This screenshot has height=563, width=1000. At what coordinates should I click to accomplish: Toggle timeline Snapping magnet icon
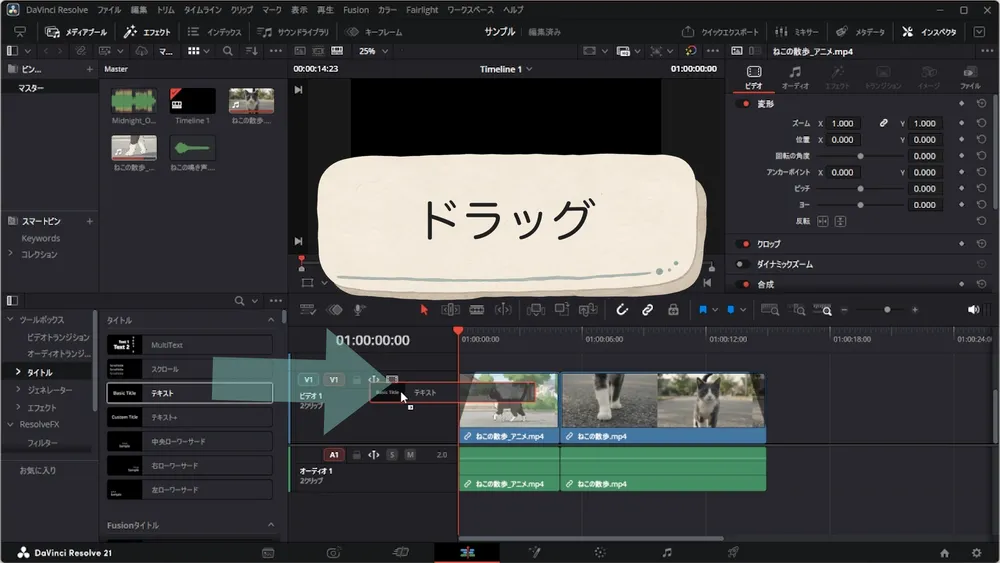[622, 310]
